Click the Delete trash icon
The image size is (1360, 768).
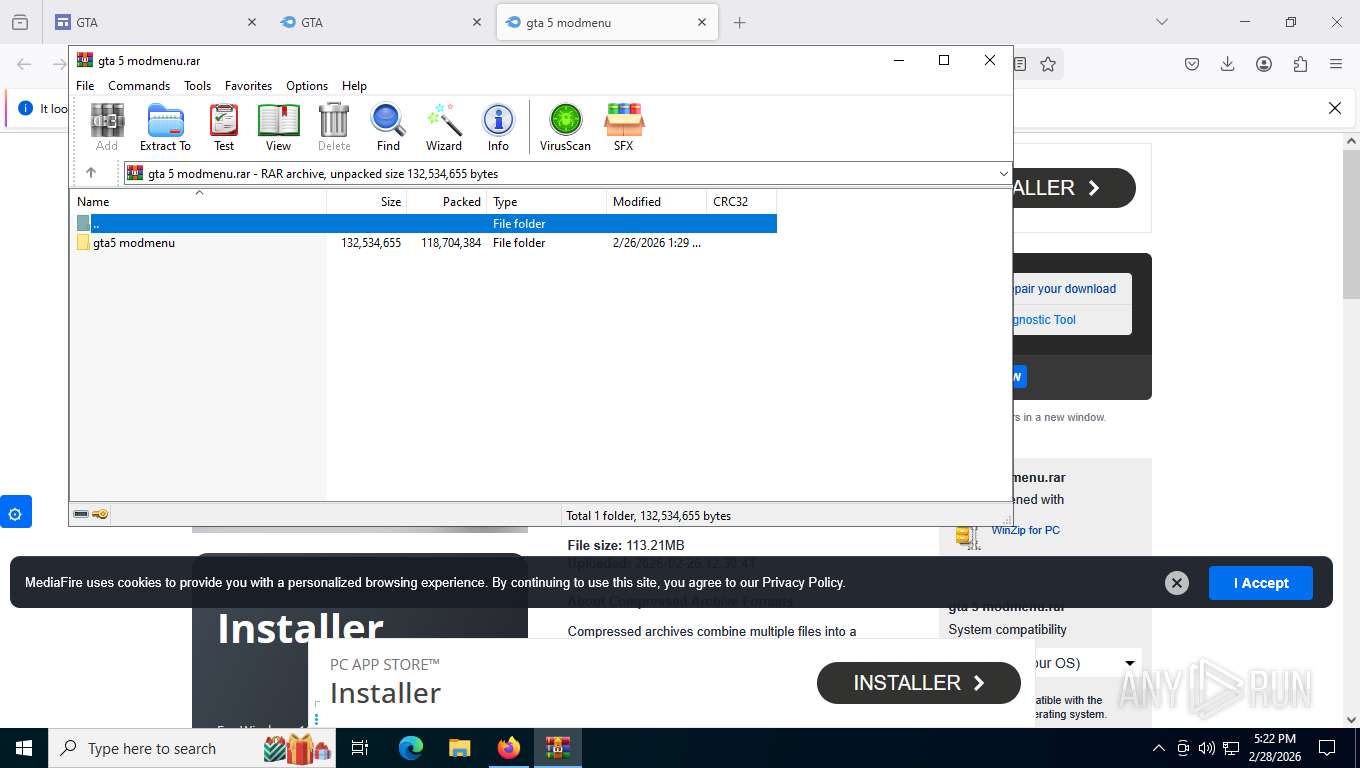coord(334,127)
